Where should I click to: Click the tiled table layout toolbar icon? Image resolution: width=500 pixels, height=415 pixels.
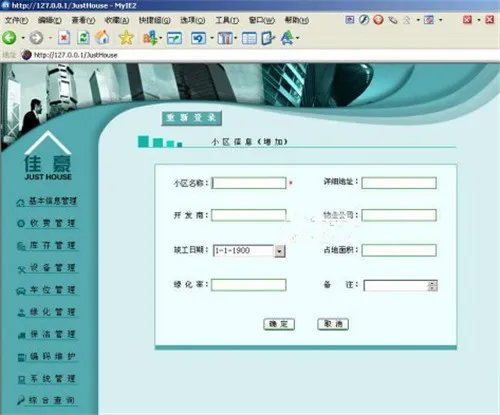[249, 38]
